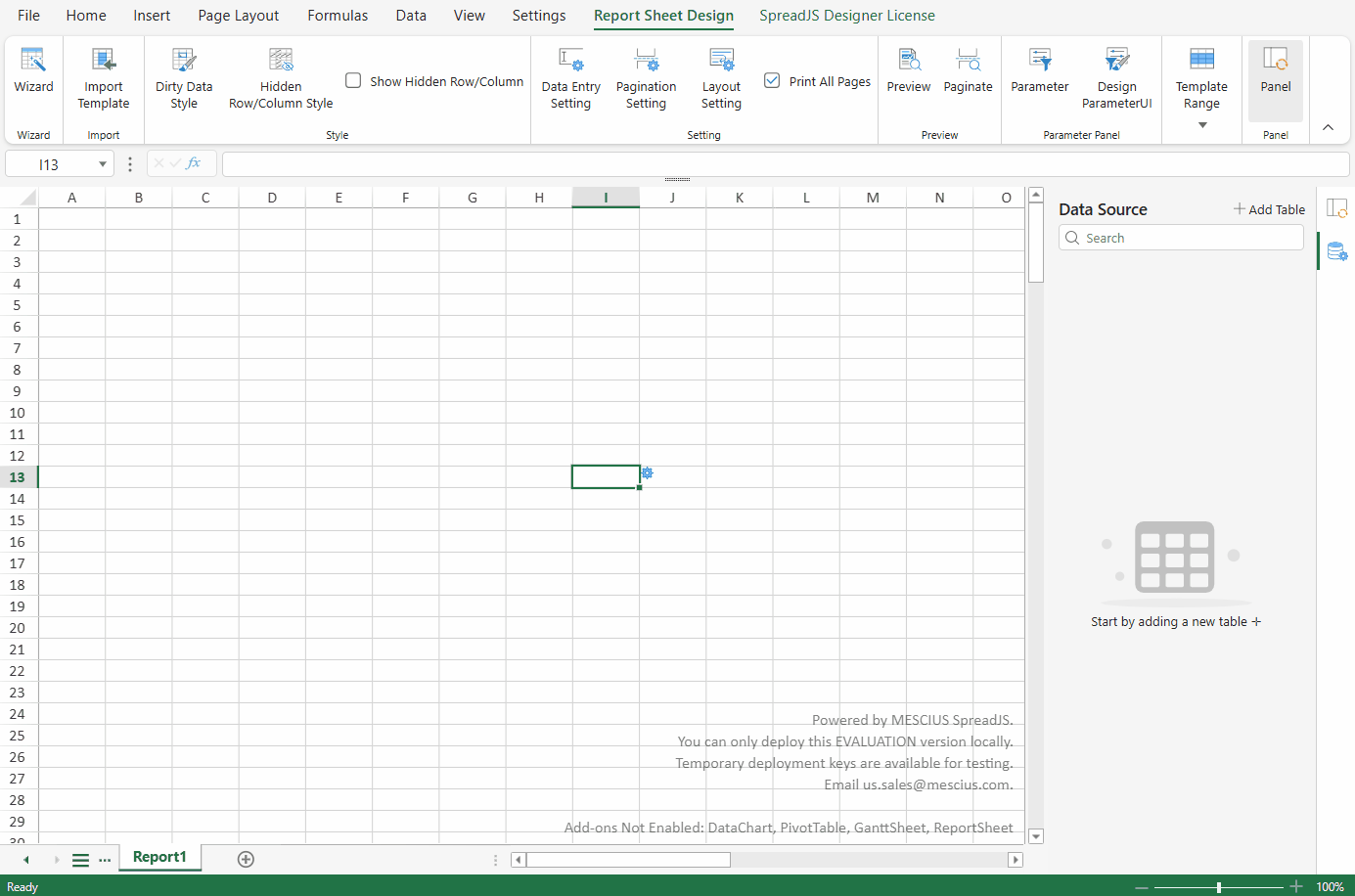The width and height of the screenshot is (1355, 896).
Task: Switch to the Report Sheet Design tab
Action: 663,16
